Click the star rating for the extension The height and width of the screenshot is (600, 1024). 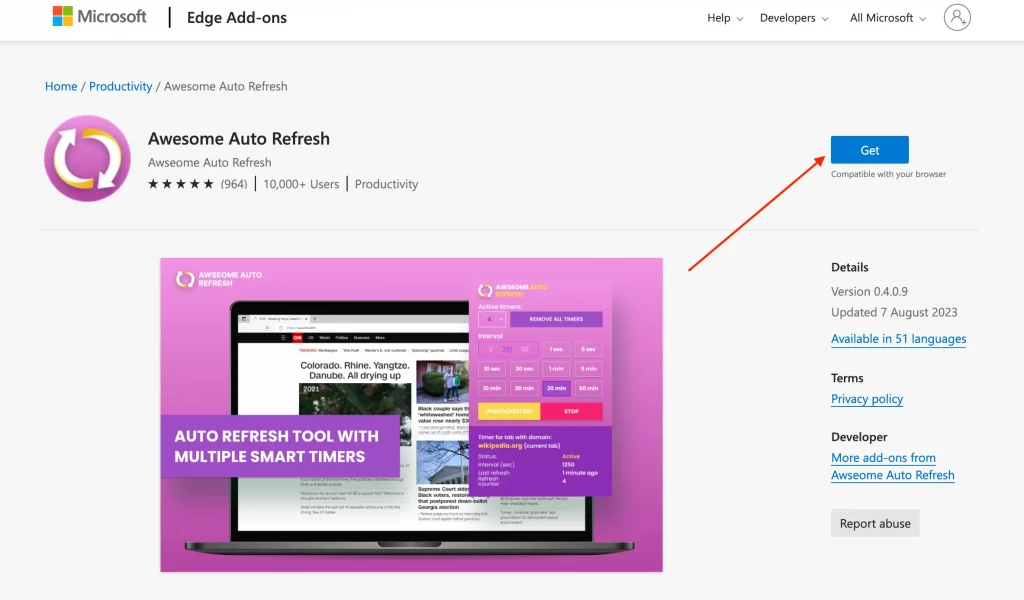point(181,184)
